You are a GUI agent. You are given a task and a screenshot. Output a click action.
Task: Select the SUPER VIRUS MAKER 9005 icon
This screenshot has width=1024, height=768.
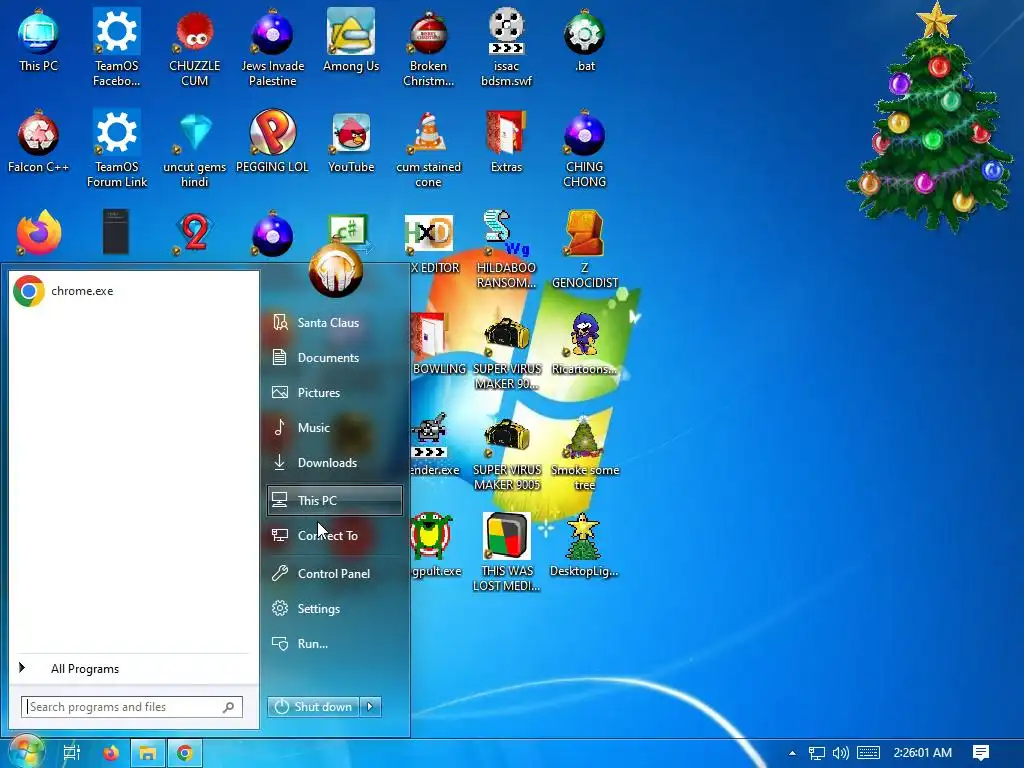pyautogui.click(x=507, y=452)
